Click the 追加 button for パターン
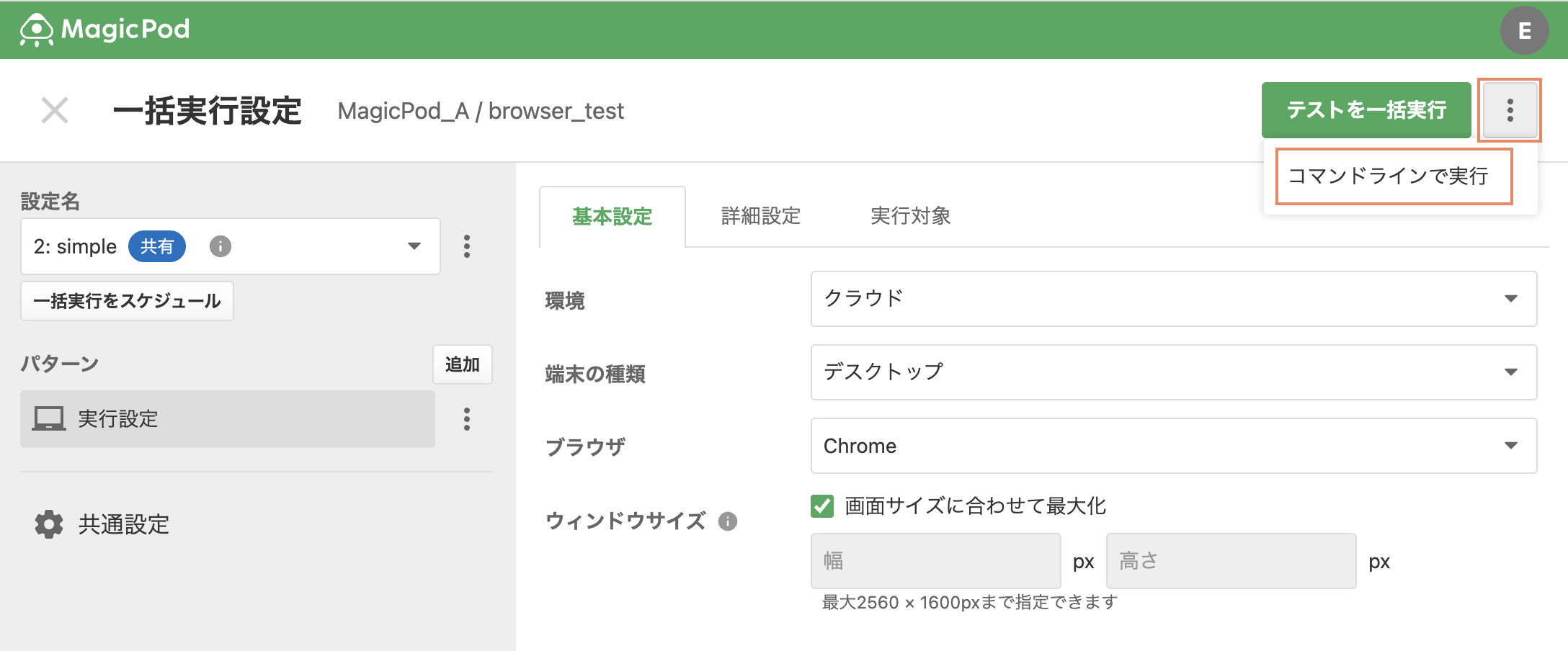Screen dimensions: 1568x651 [463, 364]
